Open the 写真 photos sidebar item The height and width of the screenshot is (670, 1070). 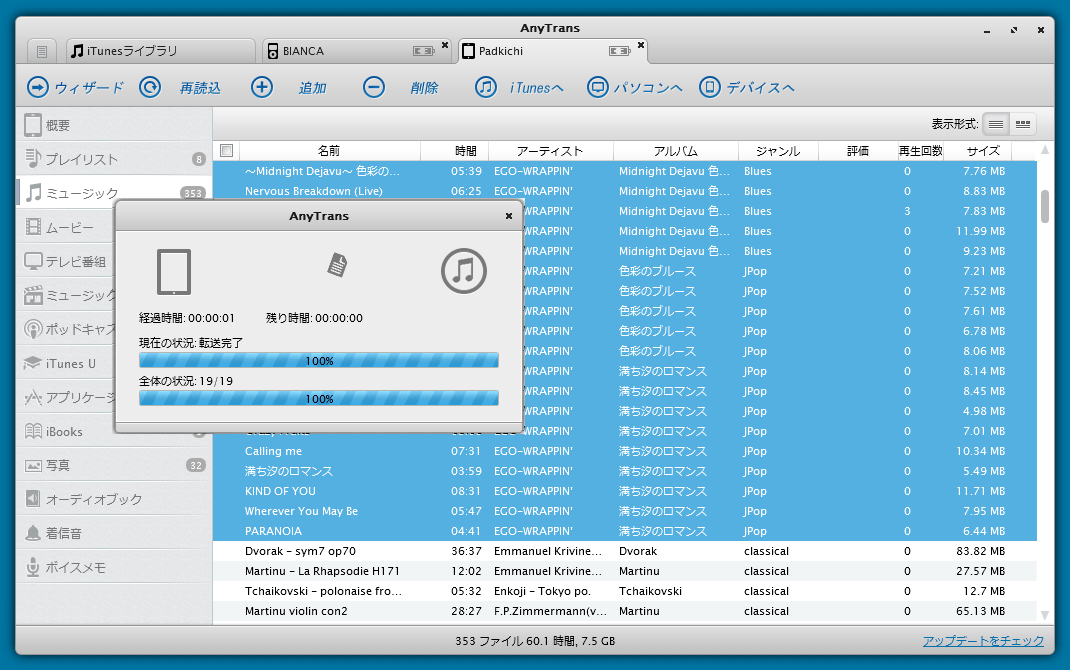[114, 465]
